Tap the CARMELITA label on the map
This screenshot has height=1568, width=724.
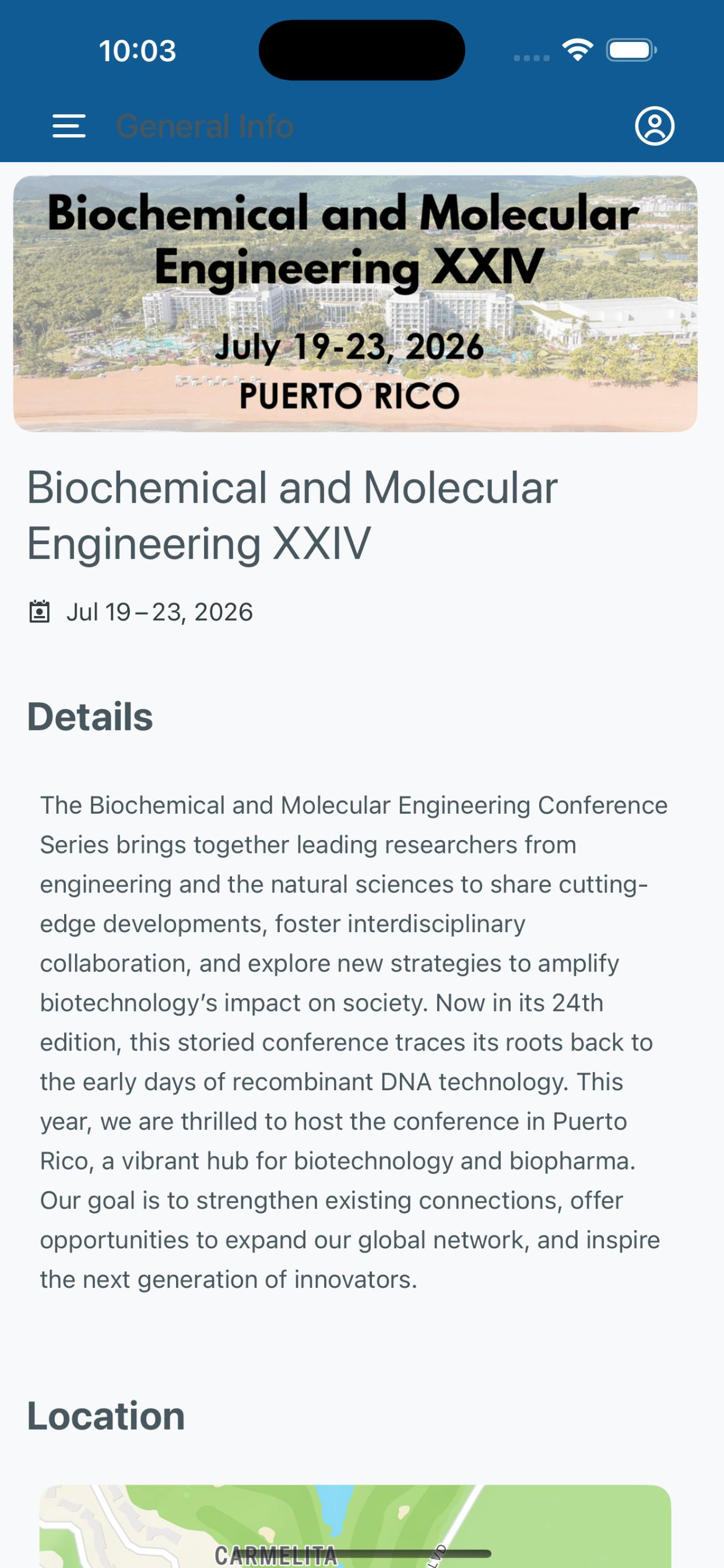[276, 1556]
